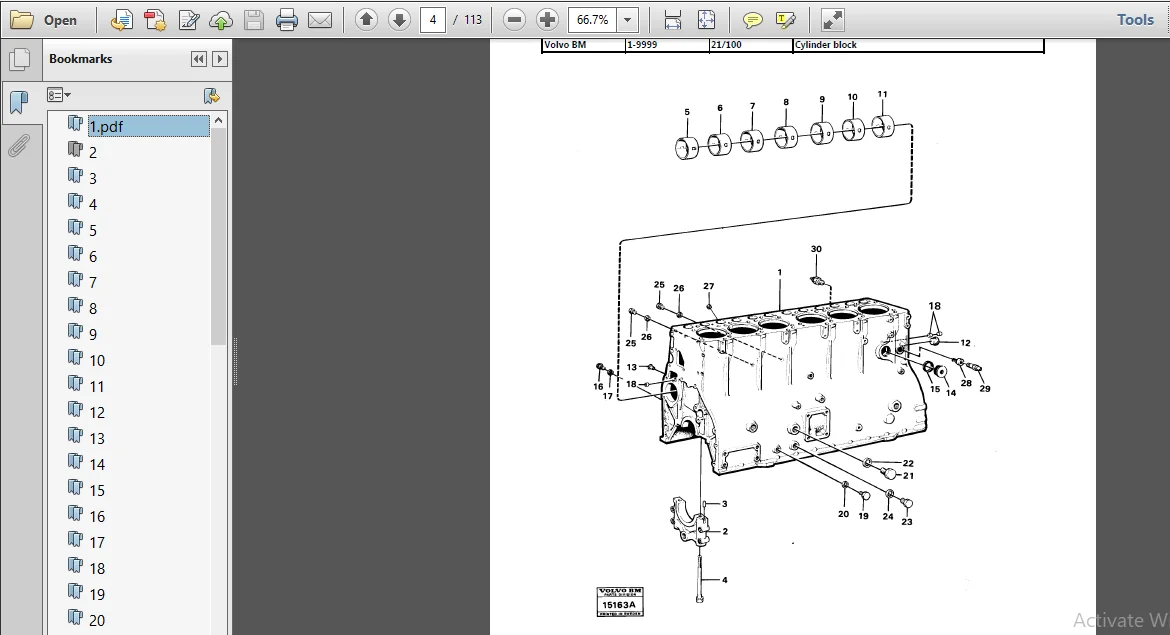This screenshot has width=1170, height=635.
Task: Click the 15163A drawing number stamp
Action: point(620,602)
